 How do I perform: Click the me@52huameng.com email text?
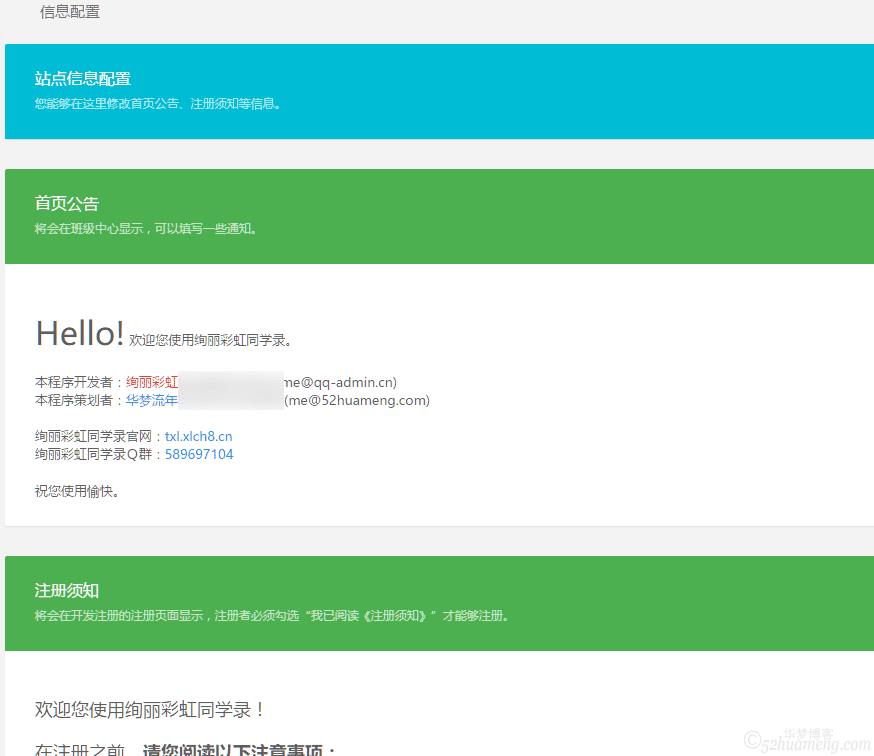point(357,400)
